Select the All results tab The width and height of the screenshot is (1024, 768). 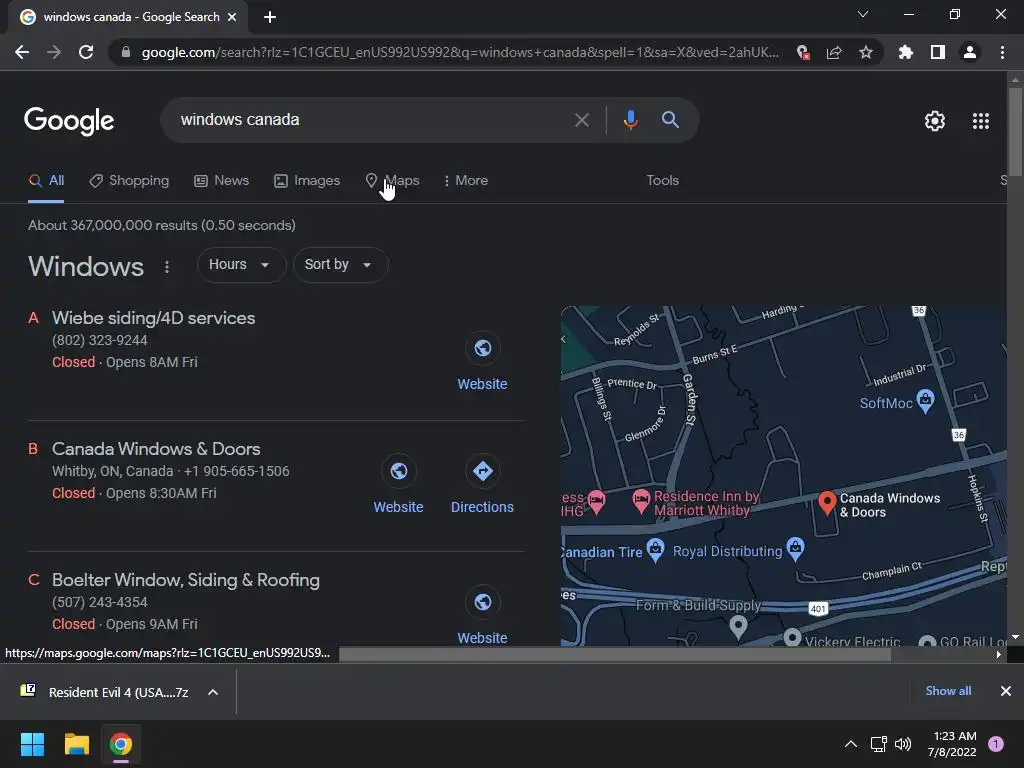[x=46, y=181]
